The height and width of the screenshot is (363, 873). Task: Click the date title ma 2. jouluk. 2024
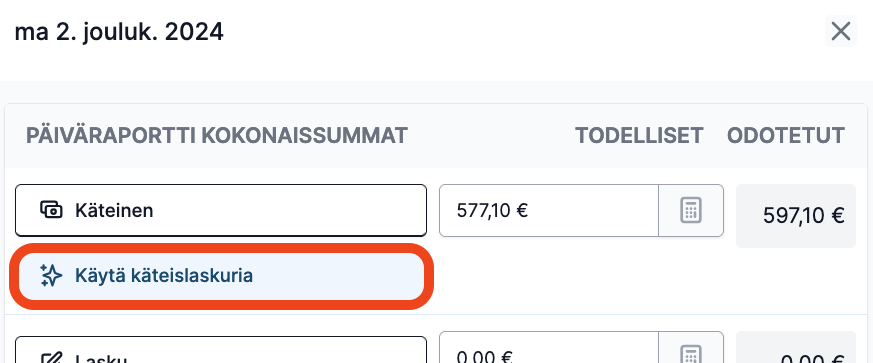(119, 32)
